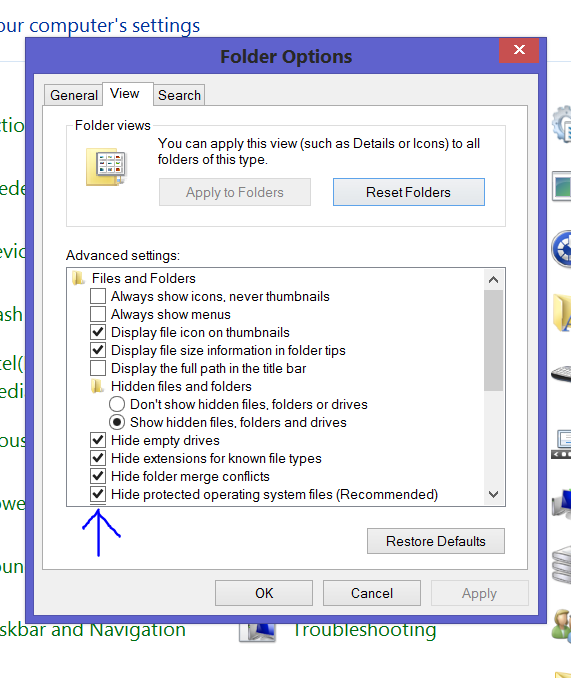Click the Files and Folders folder icon
This screenshot has height=678, width=571.
point(78,278)
